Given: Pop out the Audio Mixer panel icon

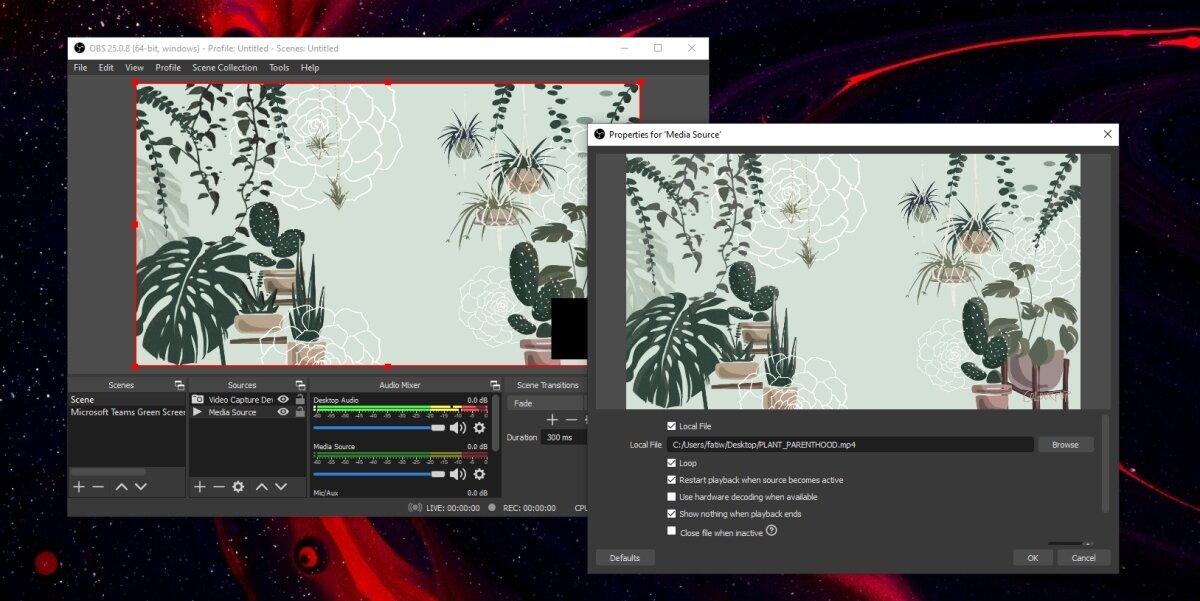Looking at the screenshot, I should point(495,385).
